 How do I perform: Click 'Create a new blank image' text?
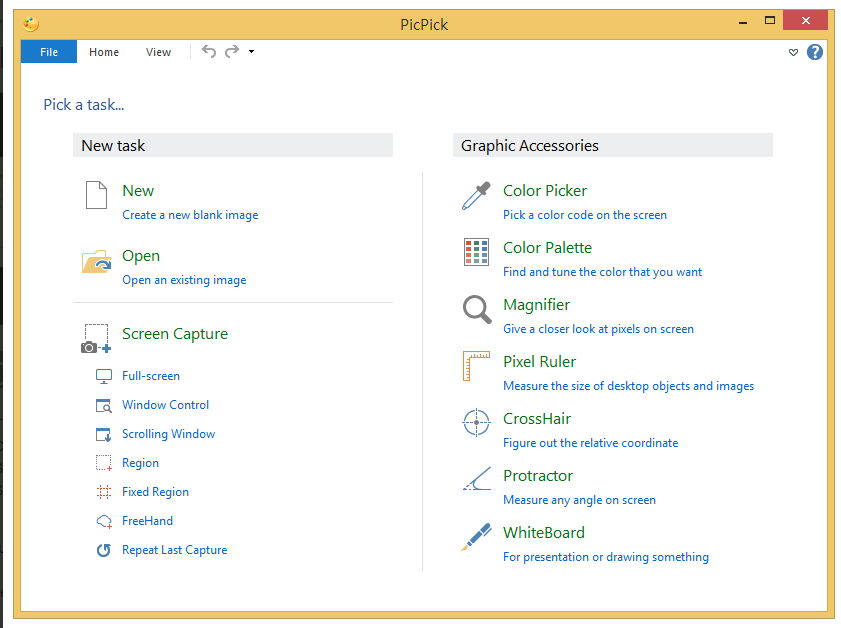coord(190,215)
